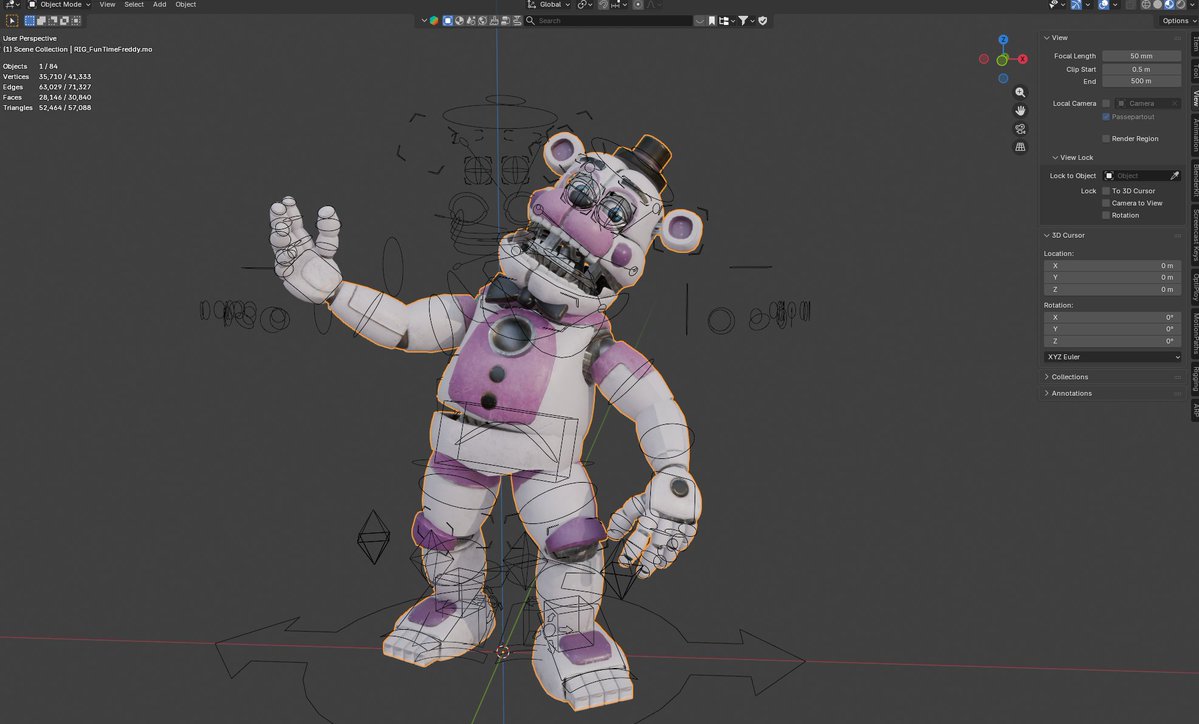Screen dimensions: 1199x724
Task: Toggle proportional editing icon in header
Action: [x=638, y=5]
